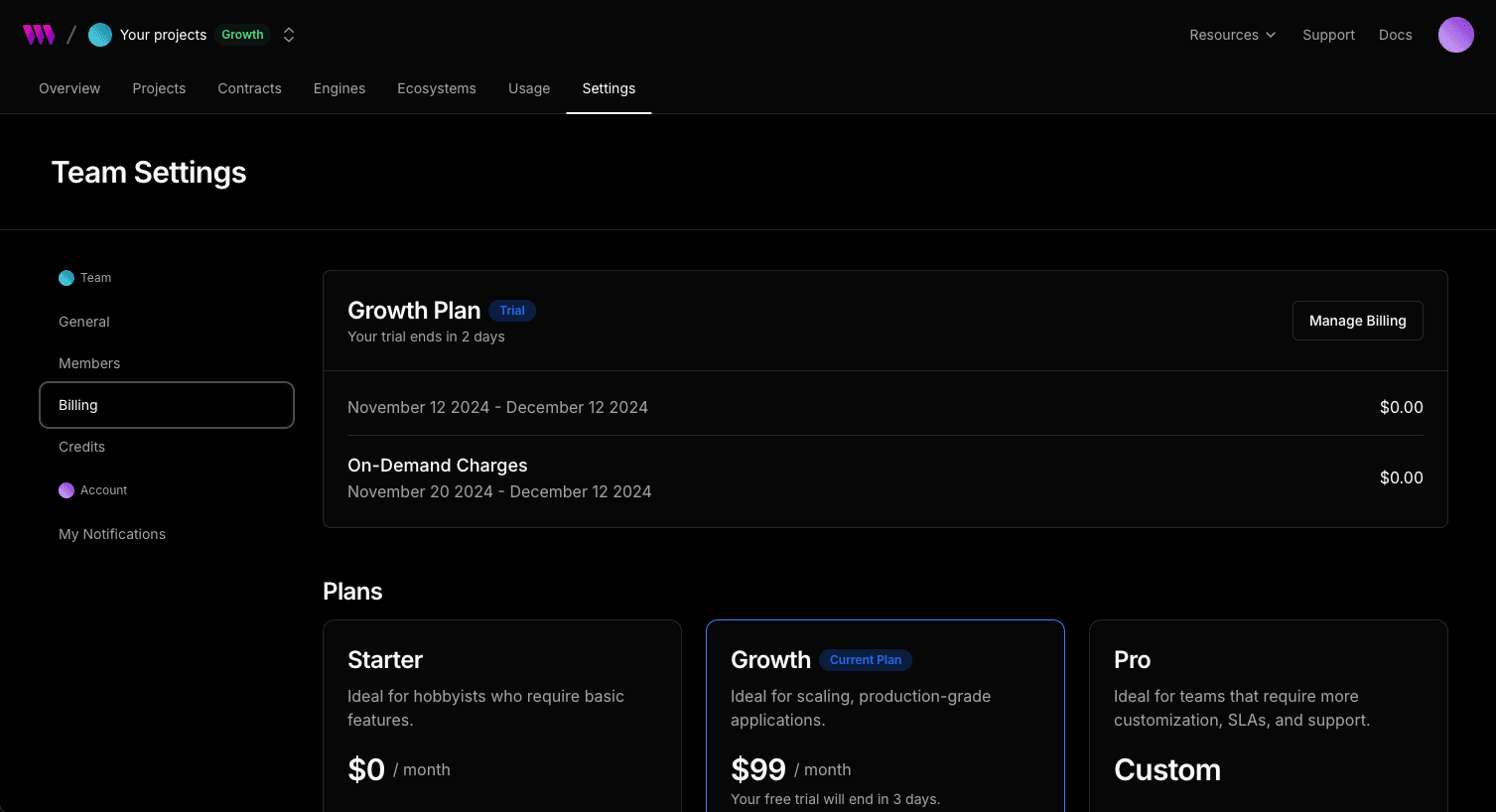Screen dimensions: 1496x812
Task: Open the user profile avatar
Action: click(1455, 35)
